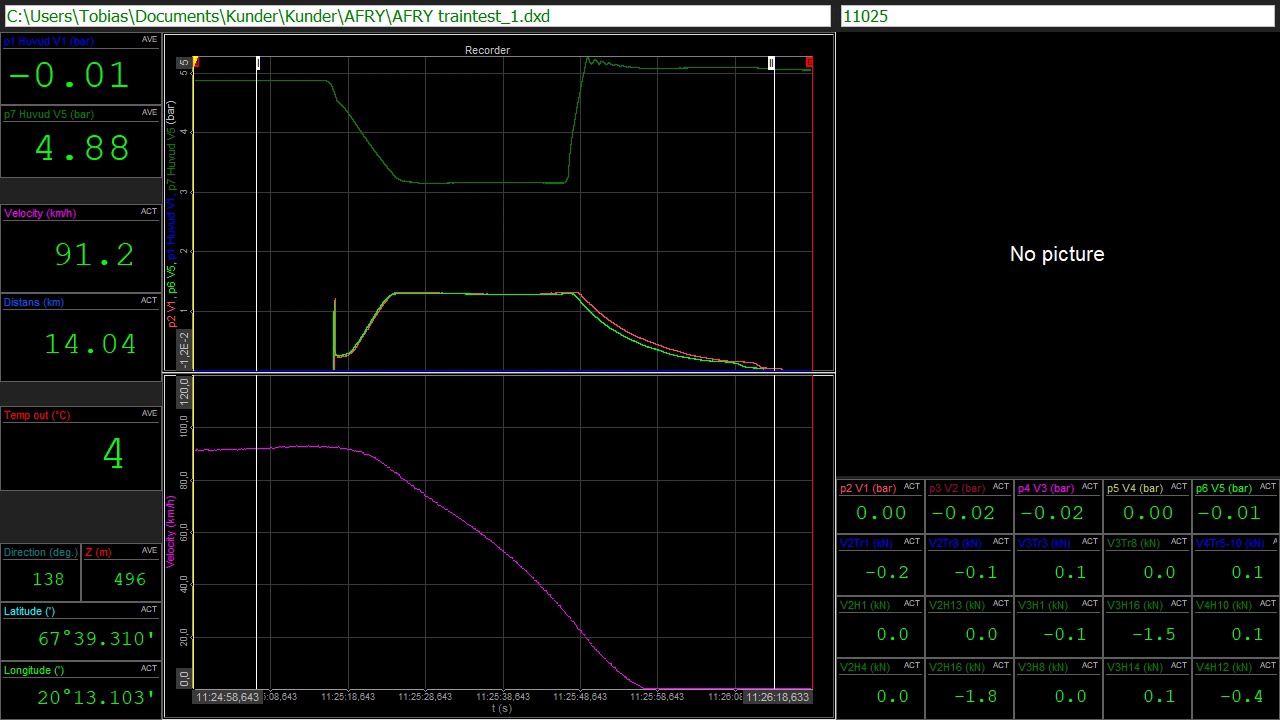Select the V4H12 (kN) meter showing -0.4
1280x720 pixels.
[1236, 688]
